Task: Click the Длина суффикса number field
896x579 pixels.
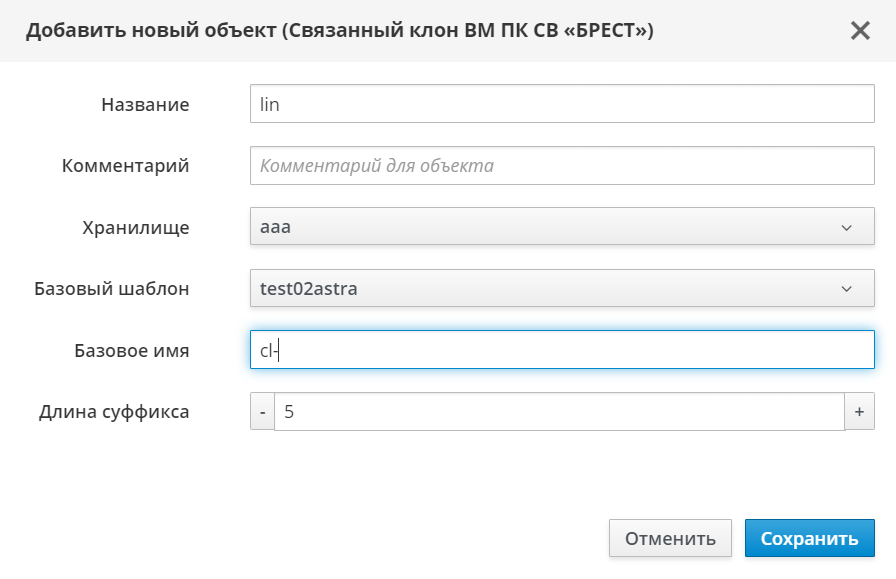Action: [560, 412]
